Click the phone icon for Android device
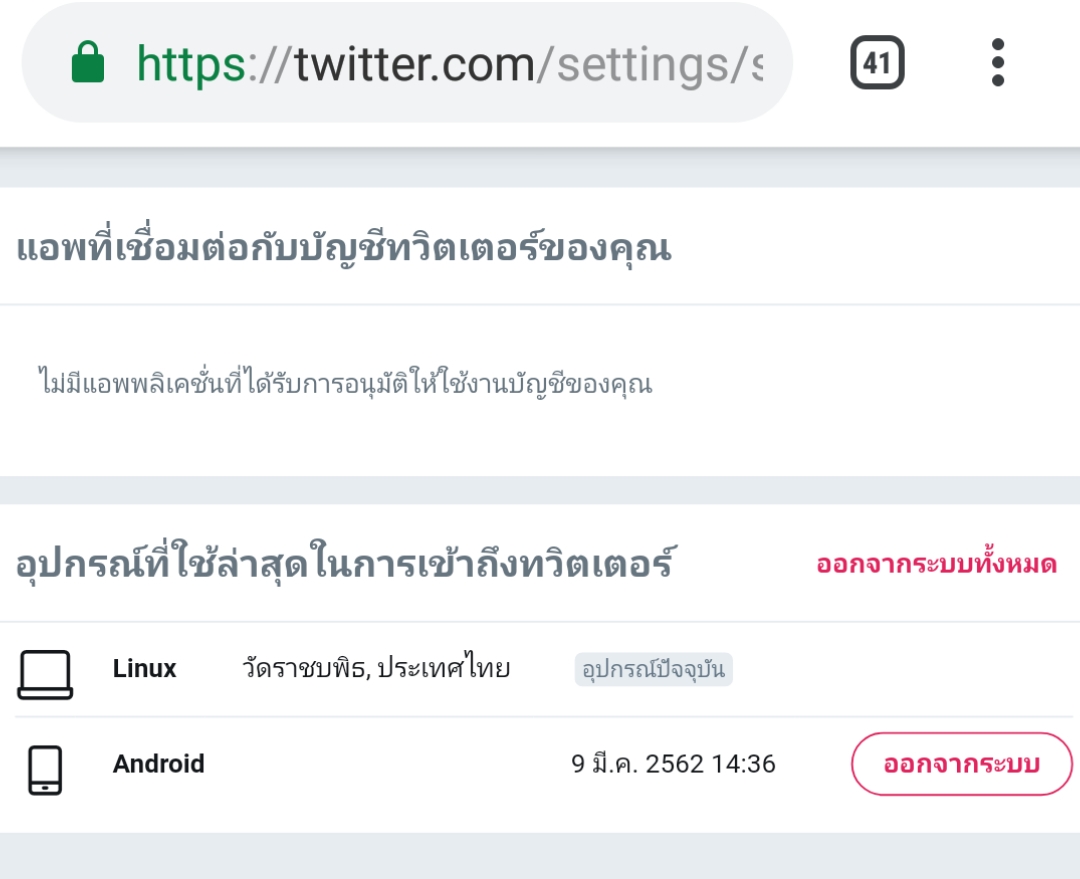The image size is (1080, 879). [45, 769]
